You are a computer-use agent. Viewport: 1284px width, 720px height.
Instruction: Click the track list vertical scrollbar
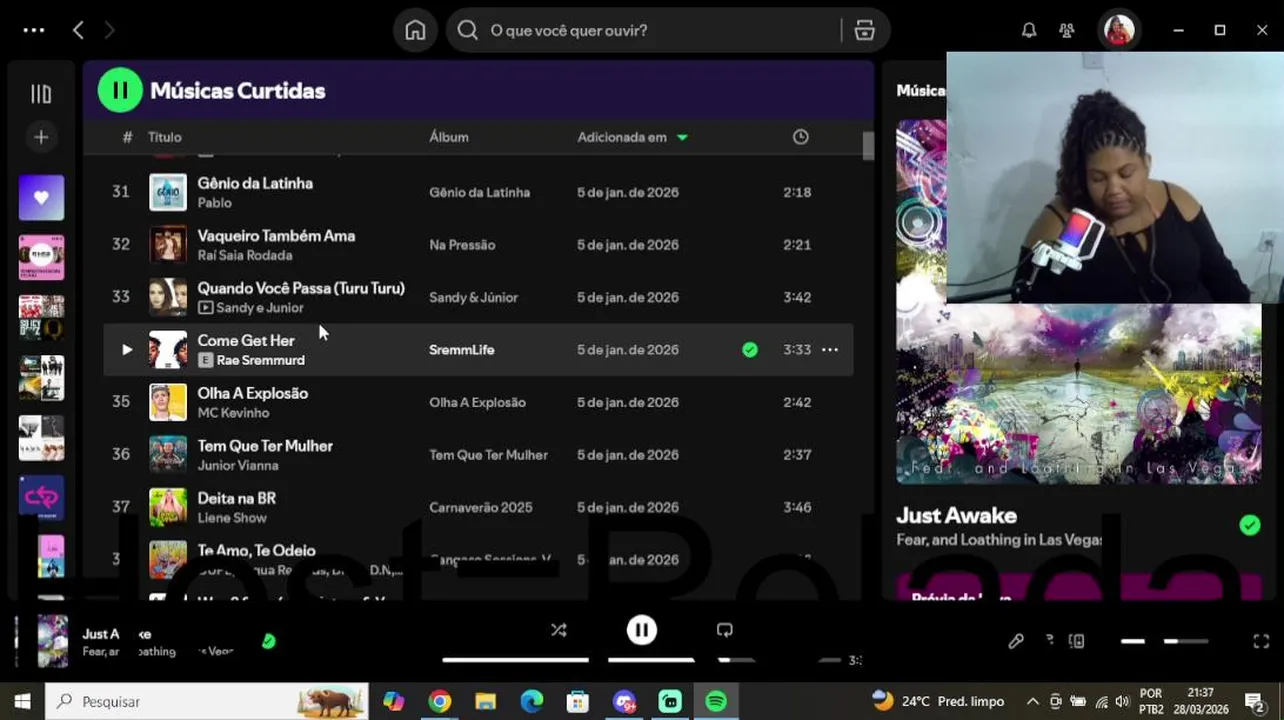click(868, 145)
